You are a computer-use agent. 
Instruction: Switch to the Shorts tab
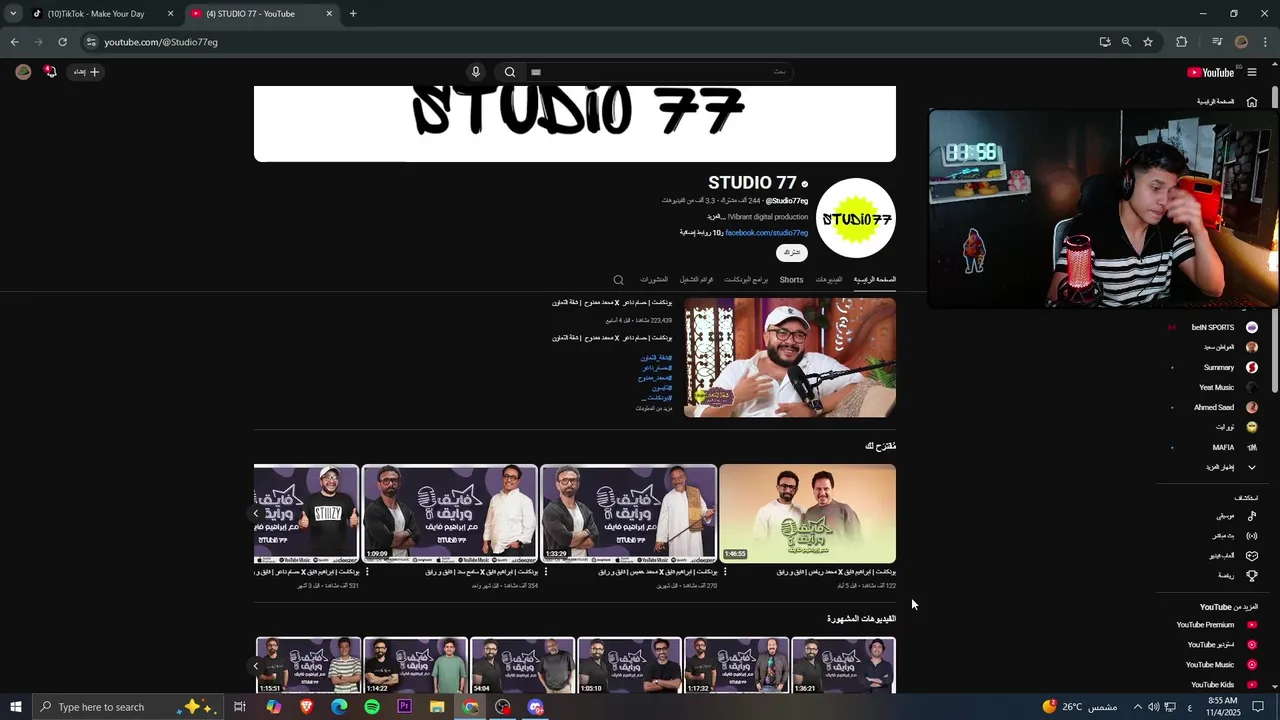coord(791,280)
